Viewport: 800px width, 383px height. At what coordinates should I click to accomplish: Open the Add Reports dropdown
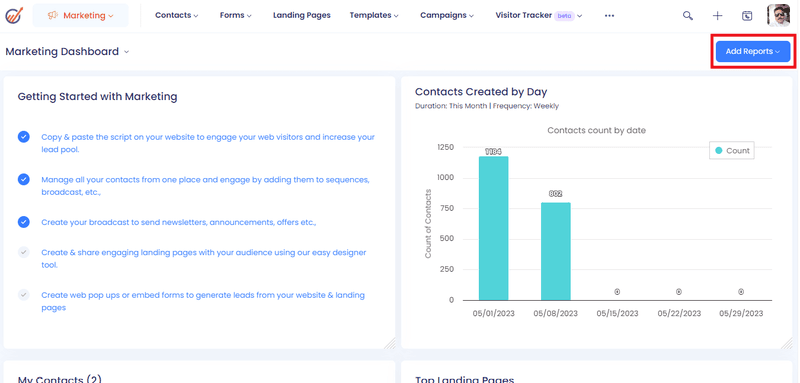[x=753, y=52]
